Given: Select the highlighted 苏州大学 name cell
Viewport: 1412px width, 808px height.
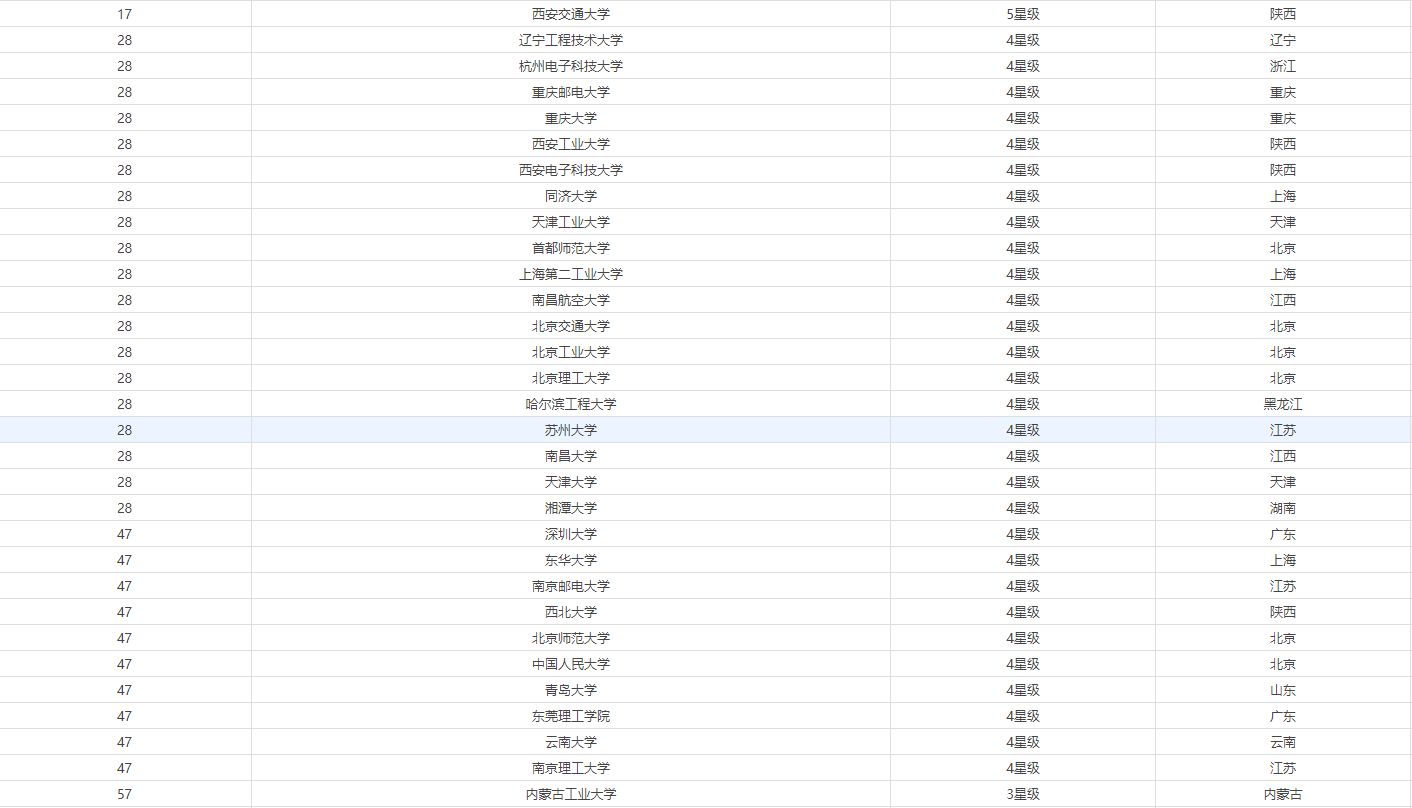Looking at the screenshot, I should click(x=570, y=430).
